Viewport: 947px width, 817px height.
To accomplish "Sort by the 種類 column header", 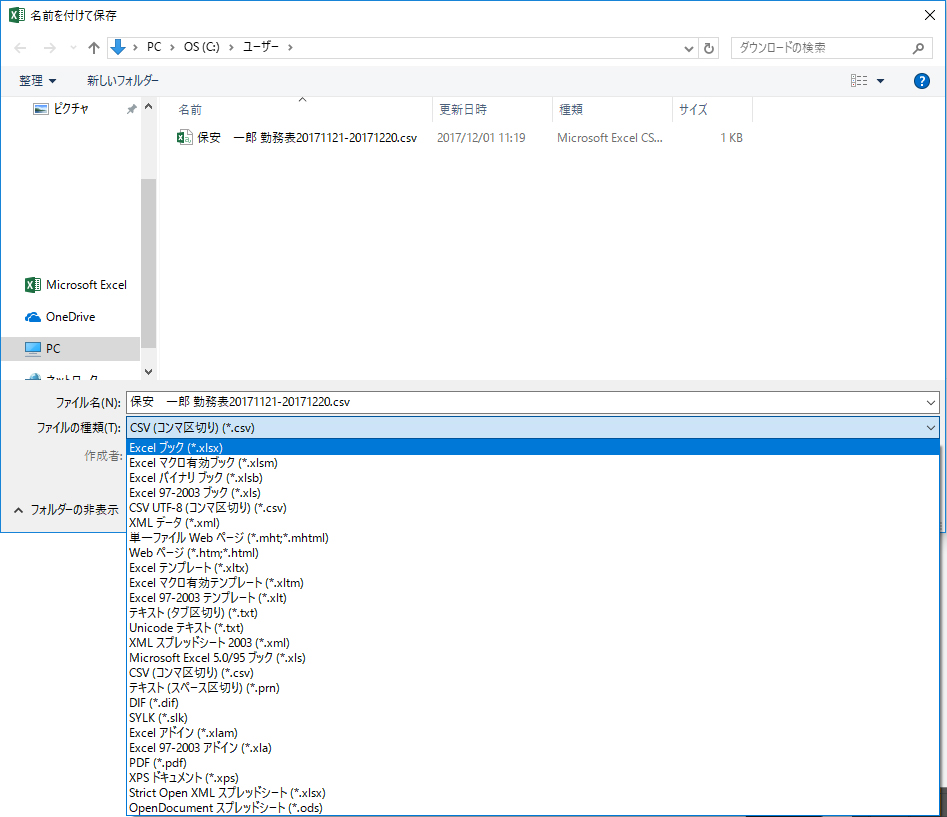I will pyautogui.click(x=571, y=110).
